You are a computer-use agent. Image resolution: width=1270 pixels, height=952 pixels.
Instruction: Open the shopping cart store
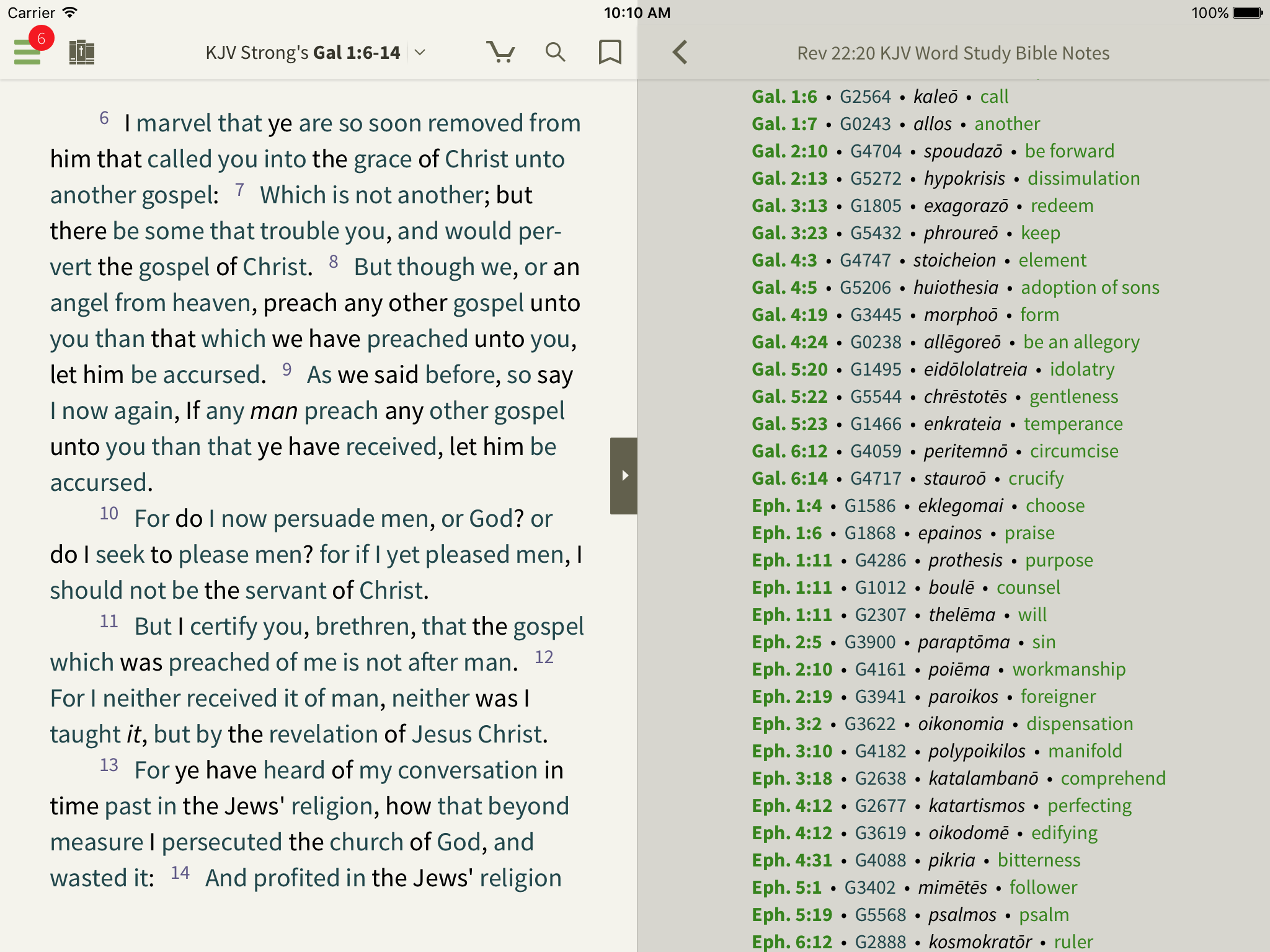[500, 52]
